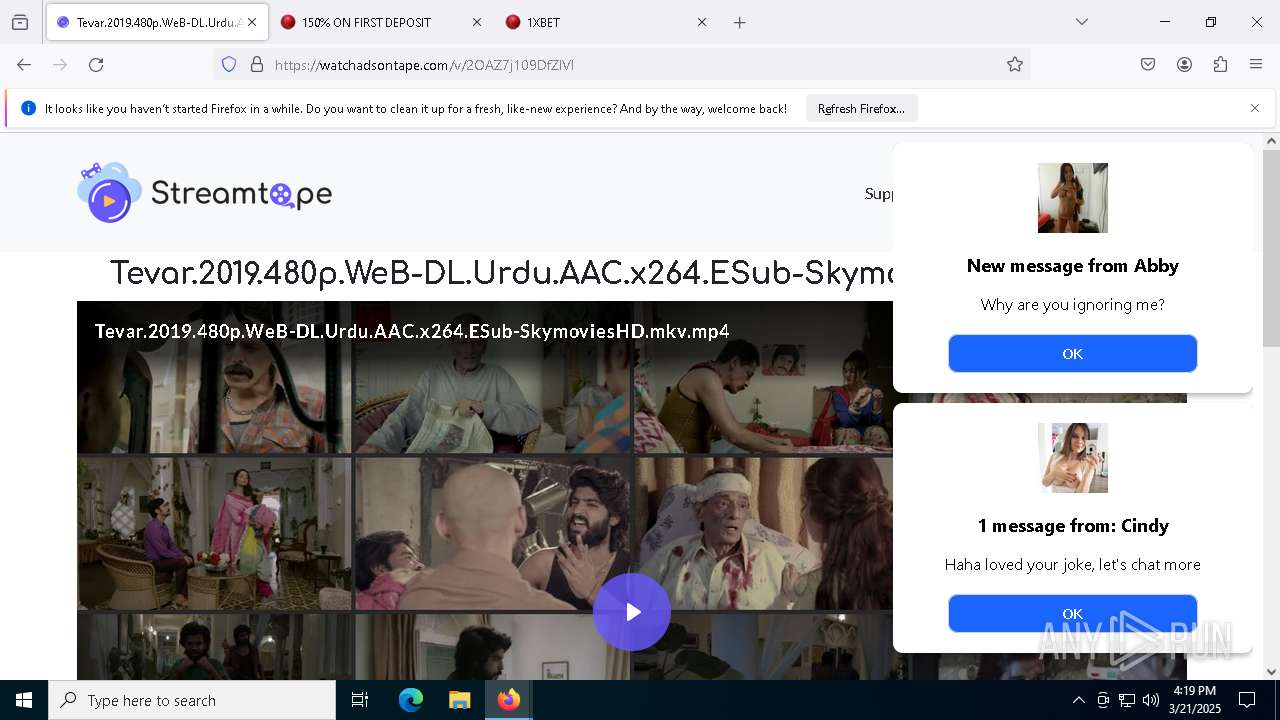Click the info icon in notification bar
This screenshot has width=1280, height=720.
click(28, 108)
